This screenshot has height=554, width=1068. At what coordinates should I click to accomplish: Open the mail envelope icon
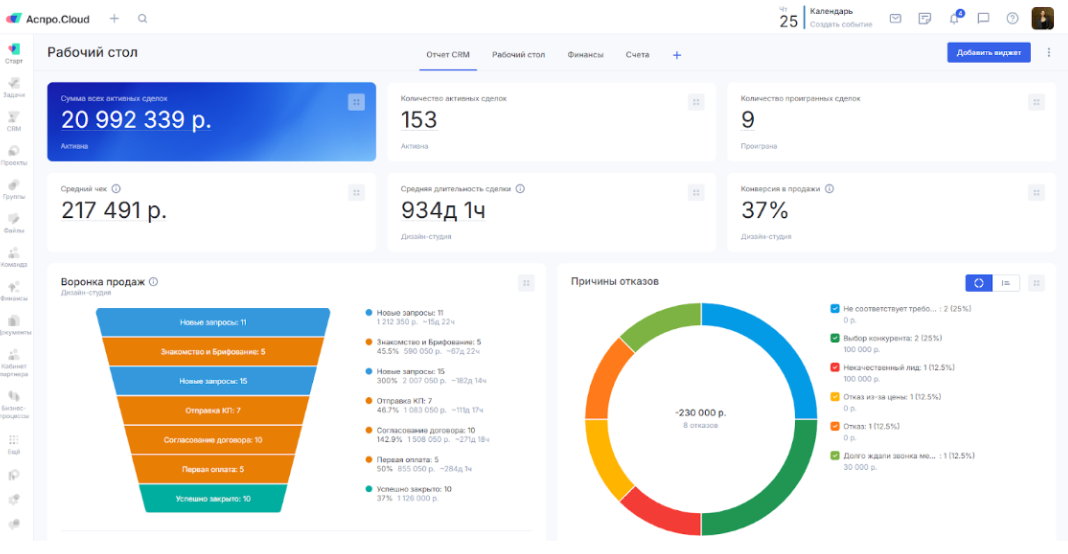pyautogui.click(x=896, y=18)
